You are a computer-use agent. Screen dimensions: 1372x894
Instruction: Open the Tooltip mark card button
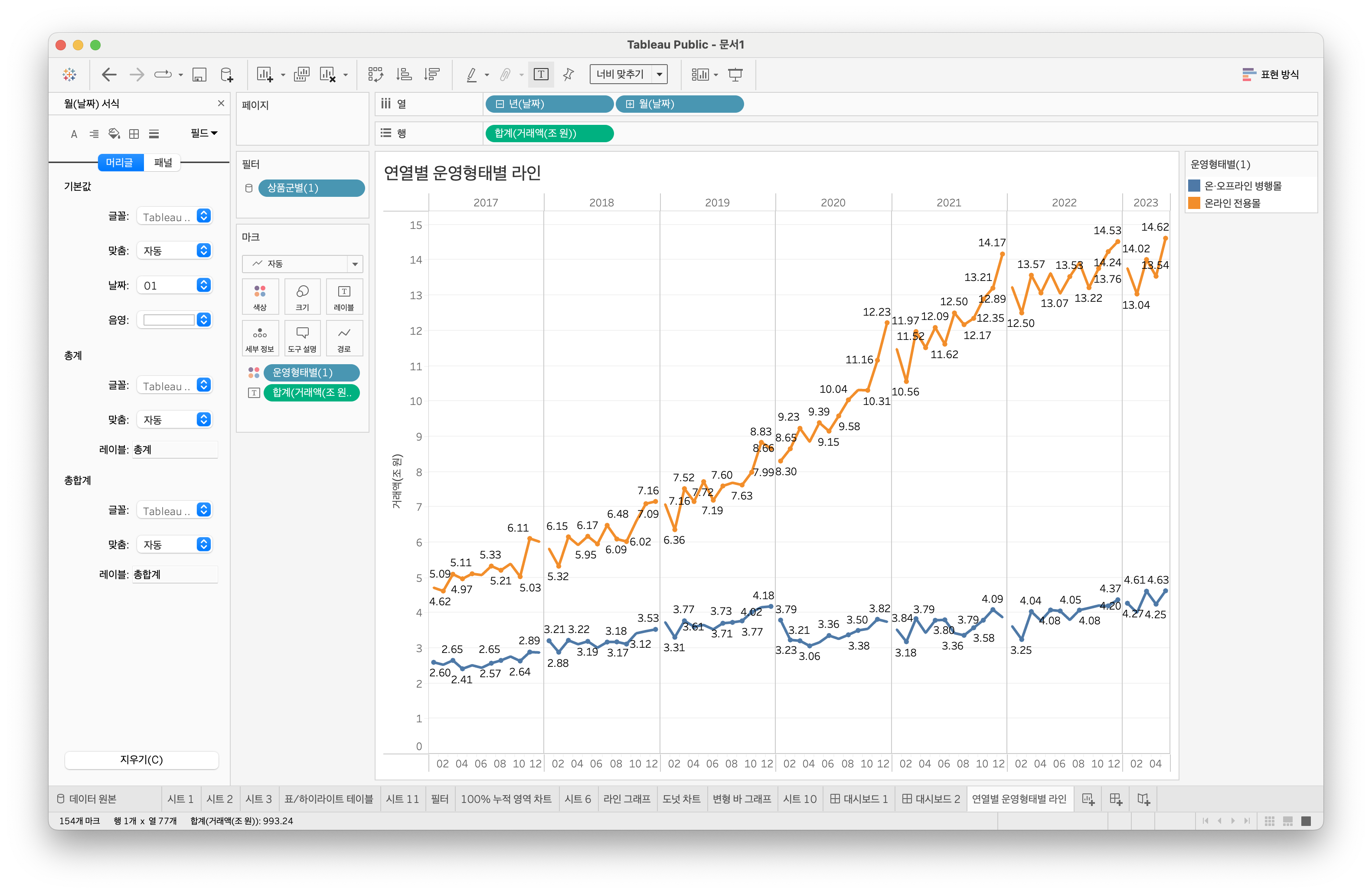click(x=302, y=338)
